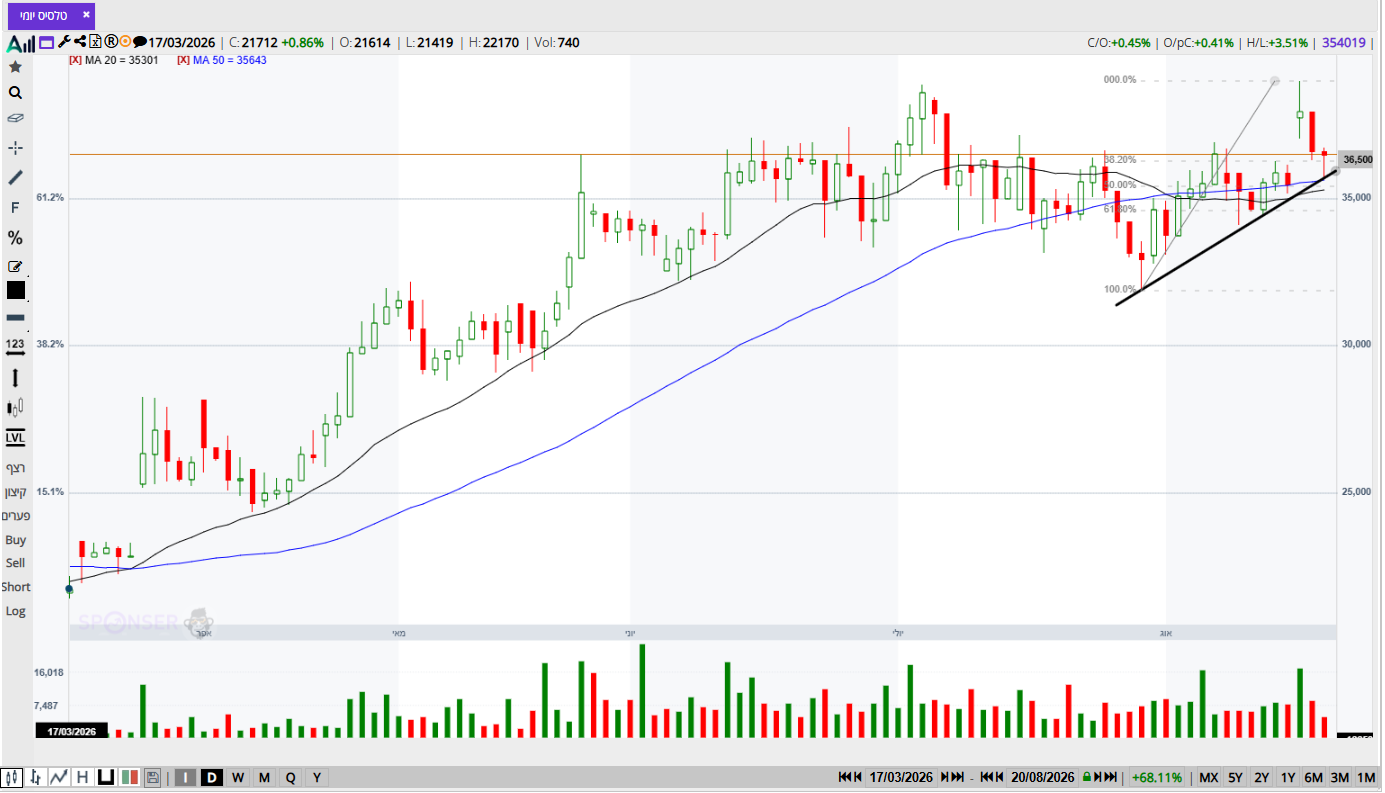Set chart range to 5Y

coord(1235,777)
